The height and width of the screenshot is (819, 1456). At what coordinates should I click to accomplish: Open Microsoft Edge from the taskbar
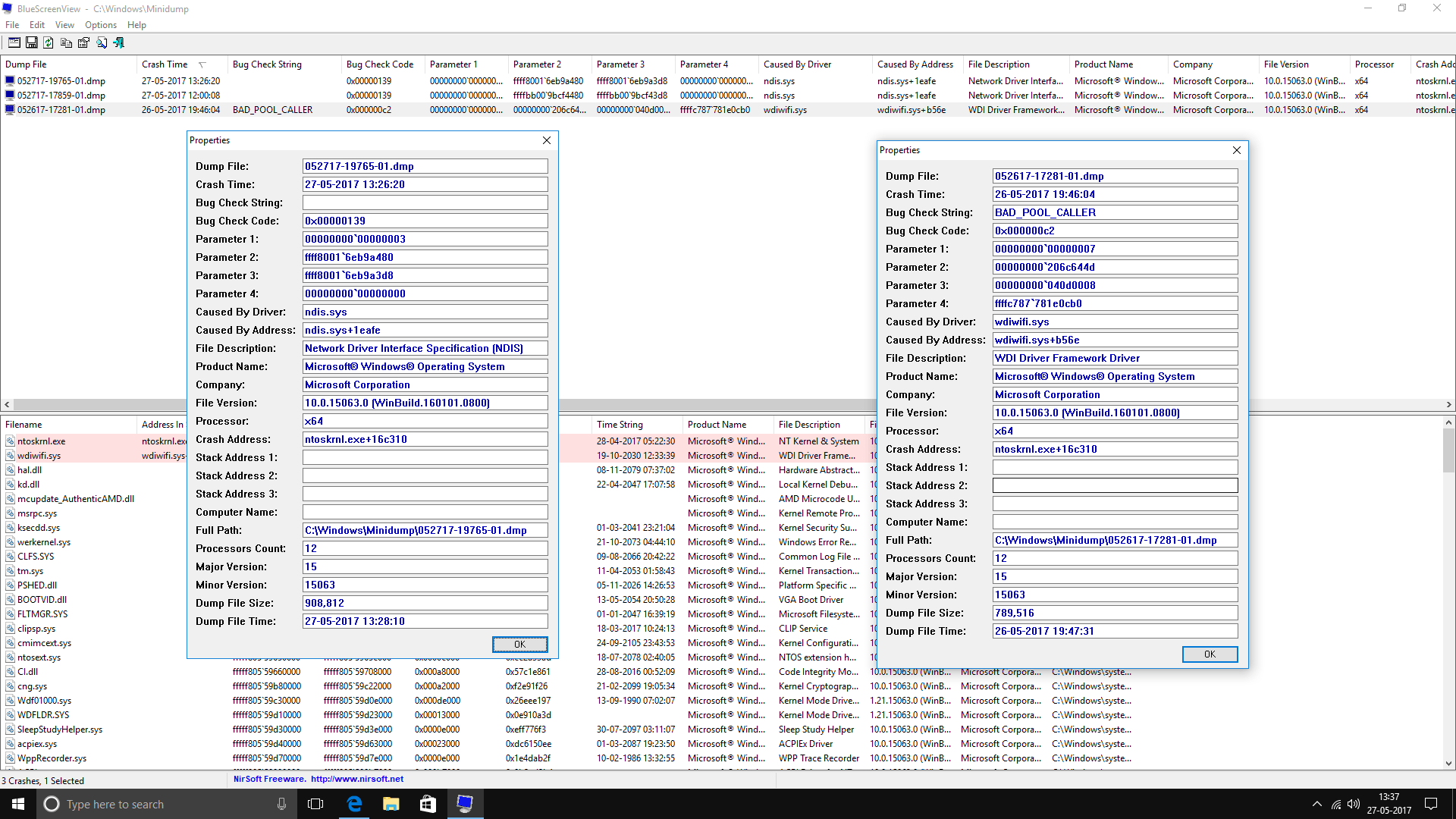click(x=354, y=804)
